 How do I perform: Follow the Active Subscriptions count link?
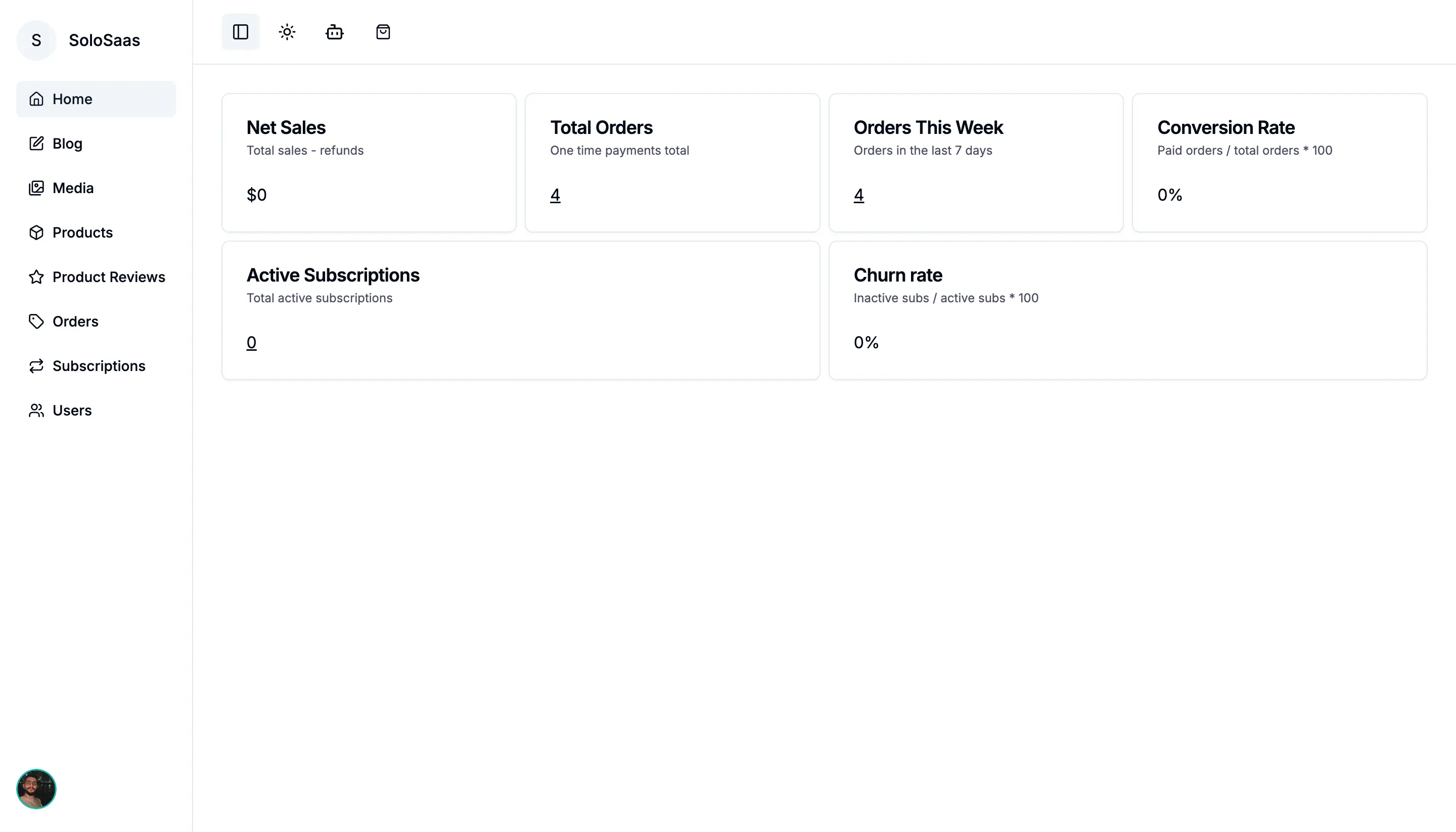(251, 343)
